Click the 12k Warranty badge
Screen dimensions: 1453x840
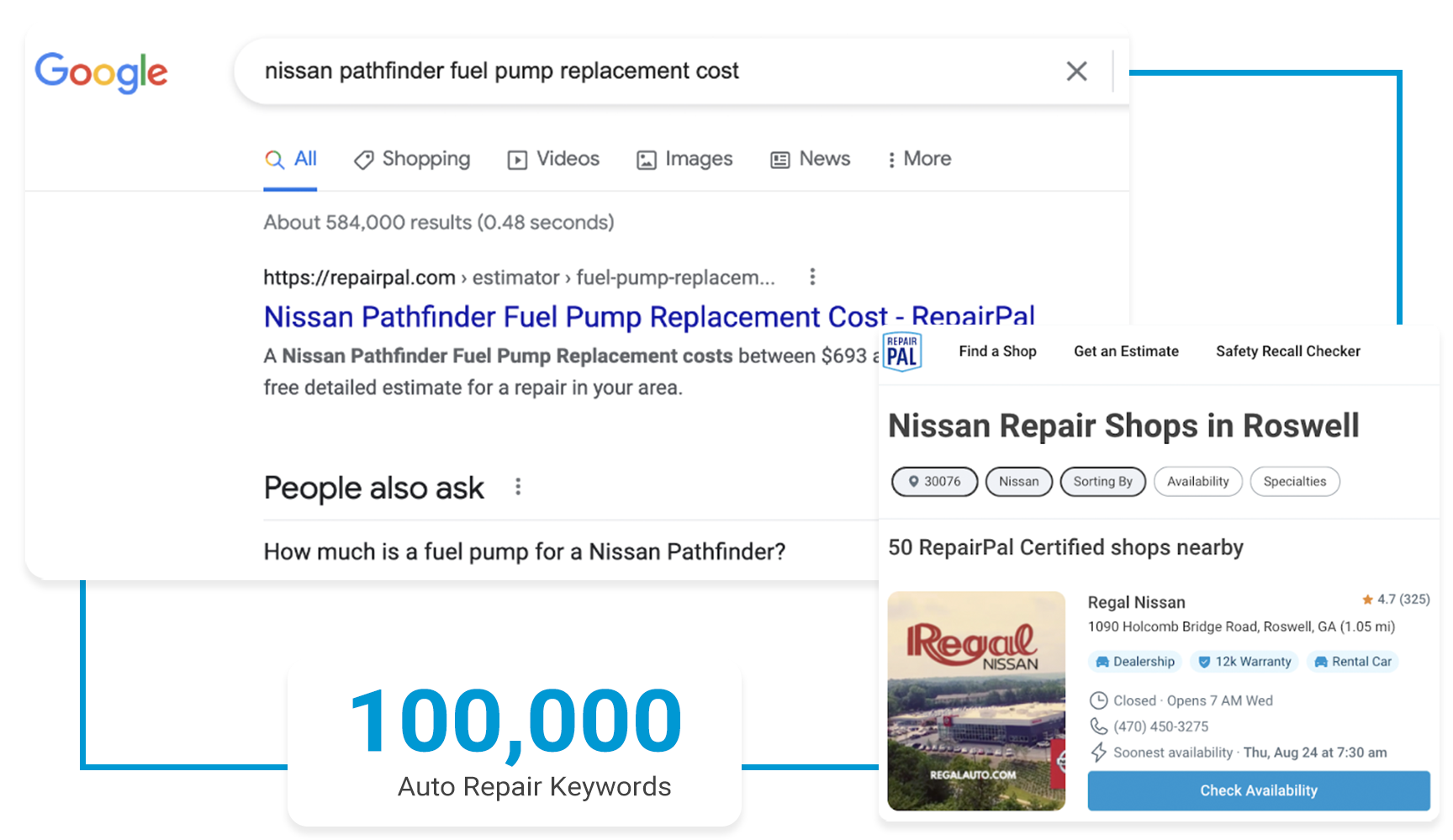pos(1244,662)
